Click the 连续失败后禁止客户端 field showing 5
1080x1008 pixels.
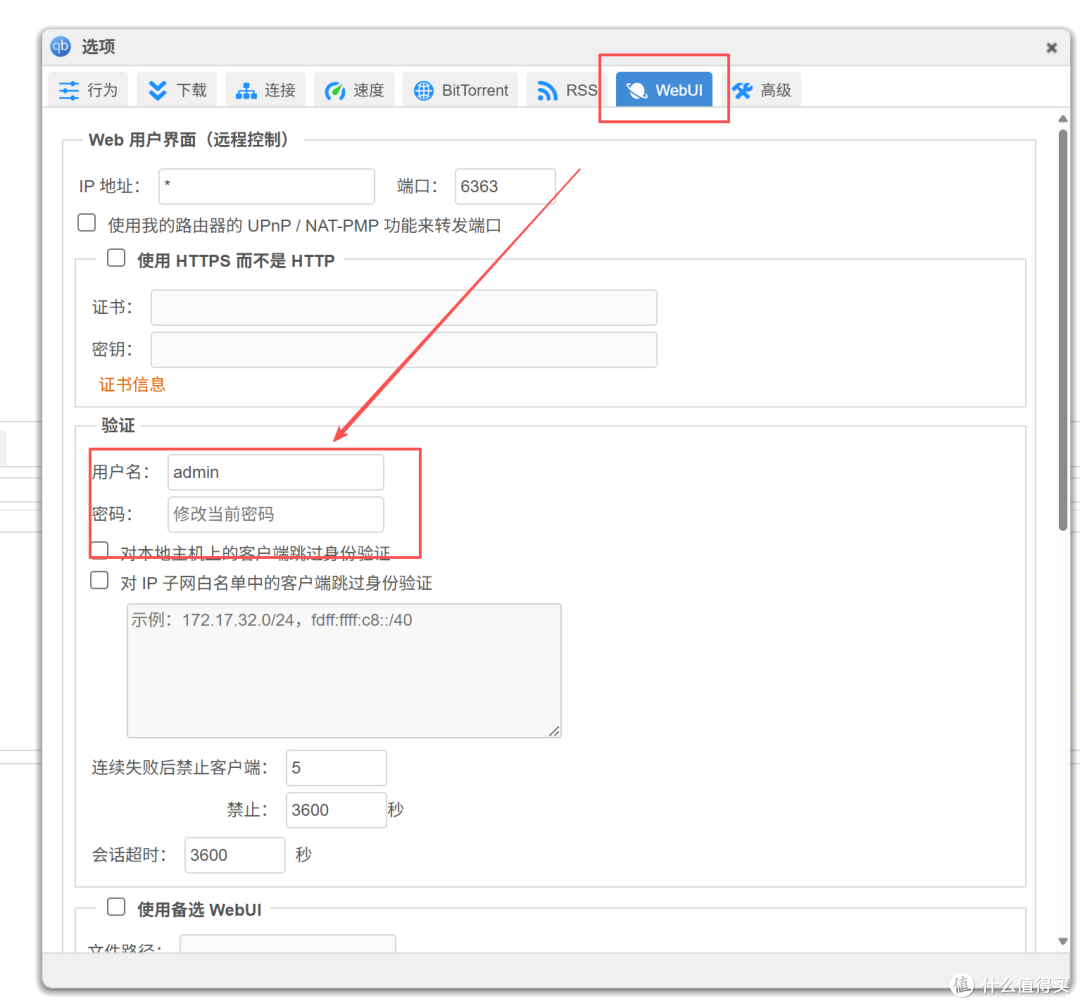tap(336, 768)
